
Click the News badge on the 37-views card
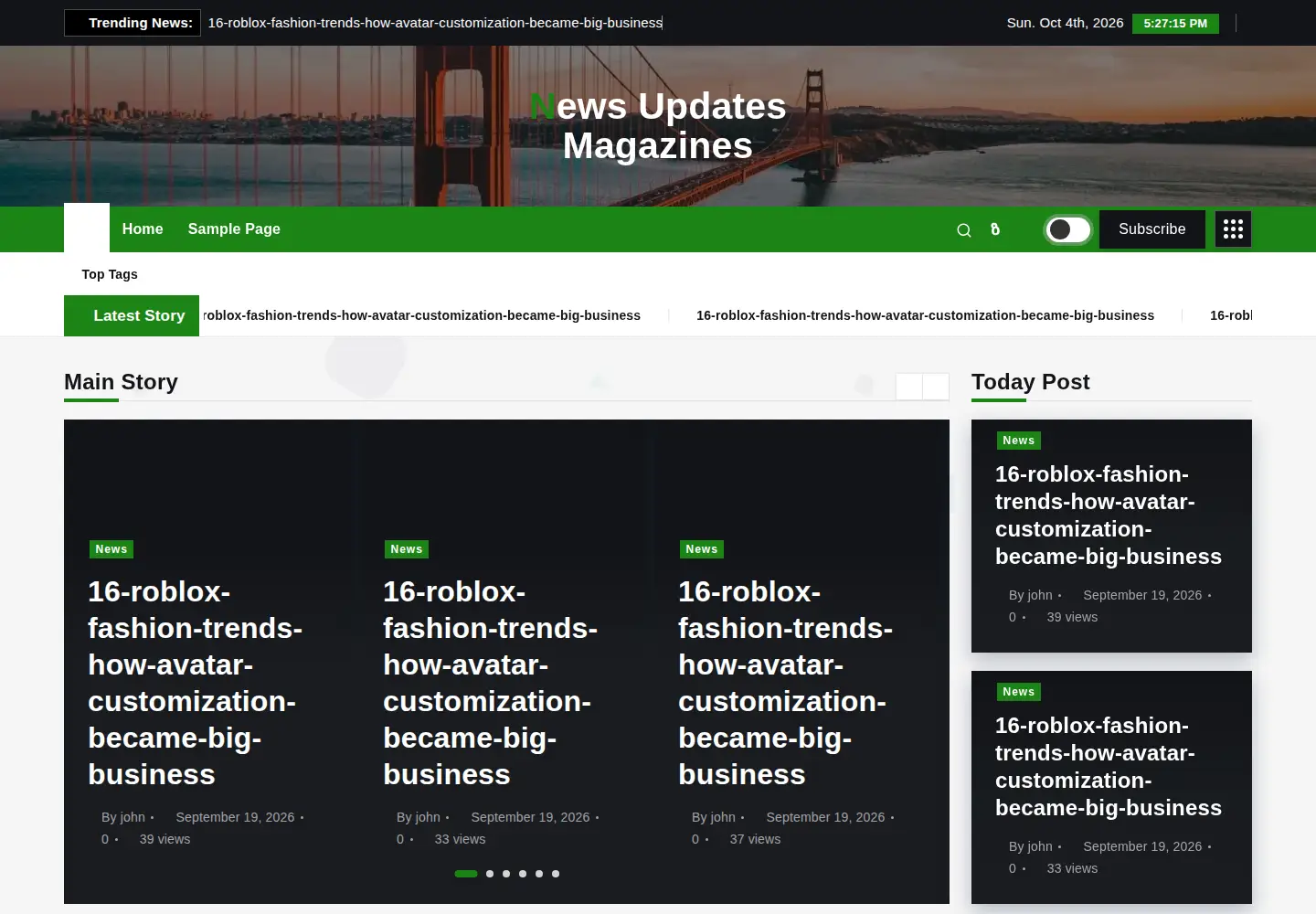(x=702, y=549)
